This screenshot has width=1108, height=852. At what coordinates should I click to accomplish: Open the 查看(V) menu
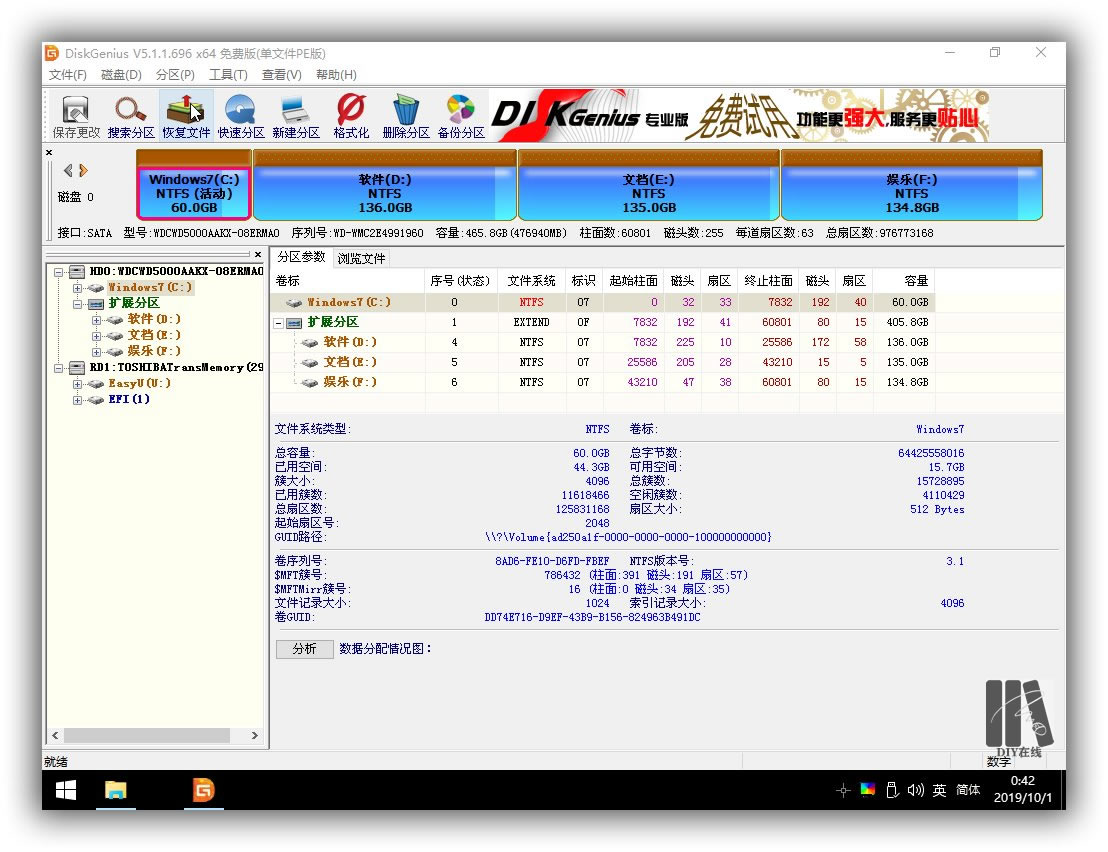[281, 75]
